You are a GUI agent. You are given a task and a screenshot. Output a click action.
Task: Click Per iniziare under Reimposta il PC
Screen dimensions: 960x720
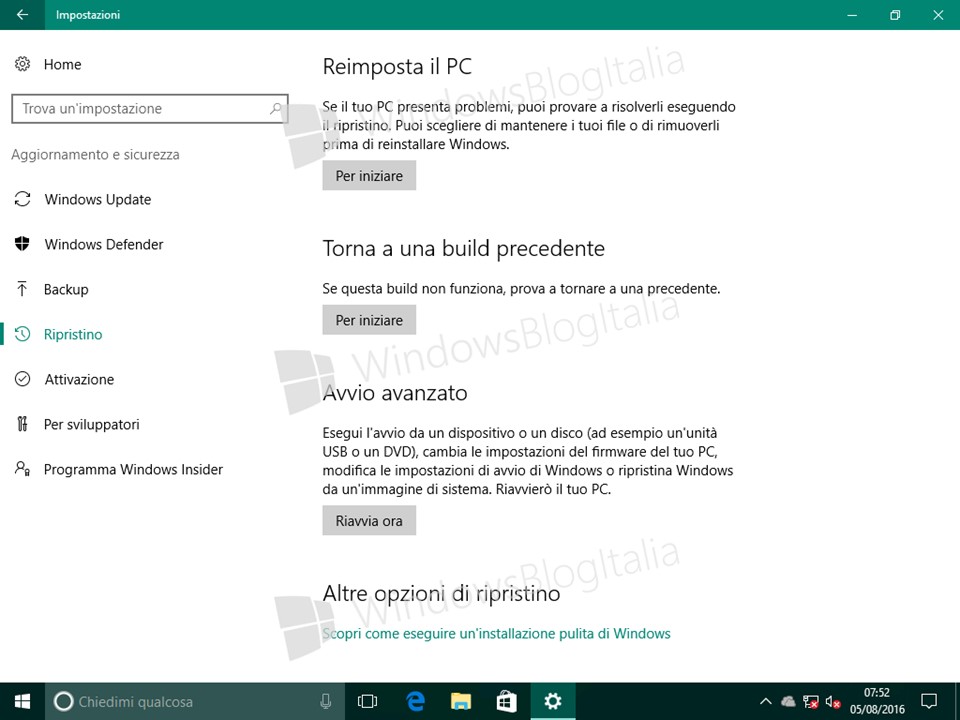369,176
